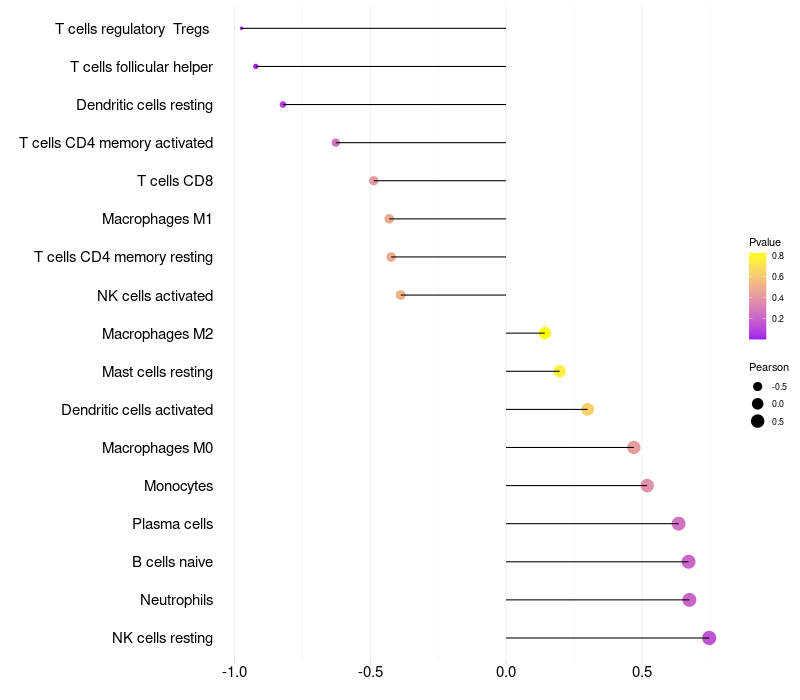
Task: Click the -0.5 x-axis tick label
Action: point(370,672)
